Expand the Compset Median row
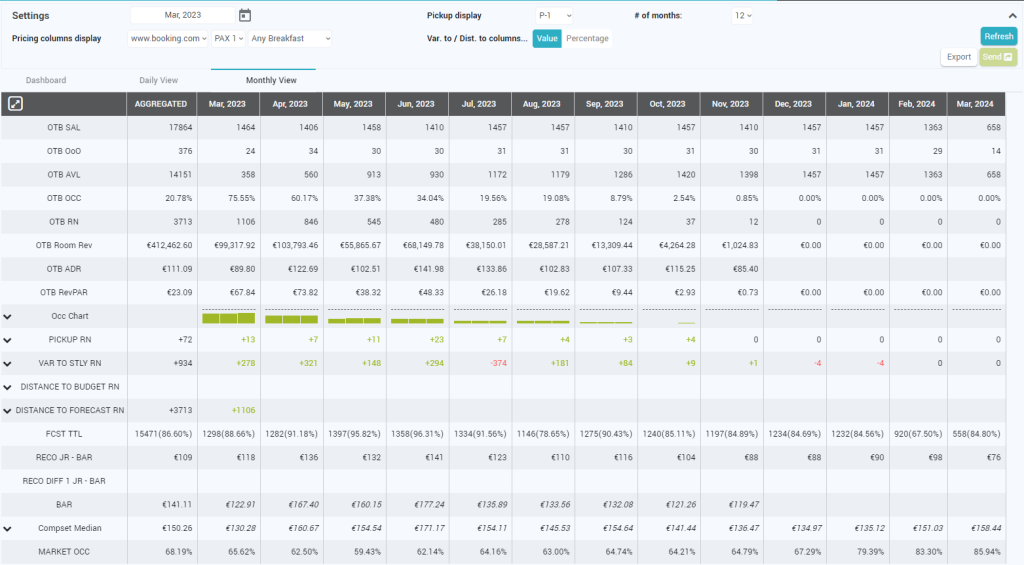 (7, 528)
